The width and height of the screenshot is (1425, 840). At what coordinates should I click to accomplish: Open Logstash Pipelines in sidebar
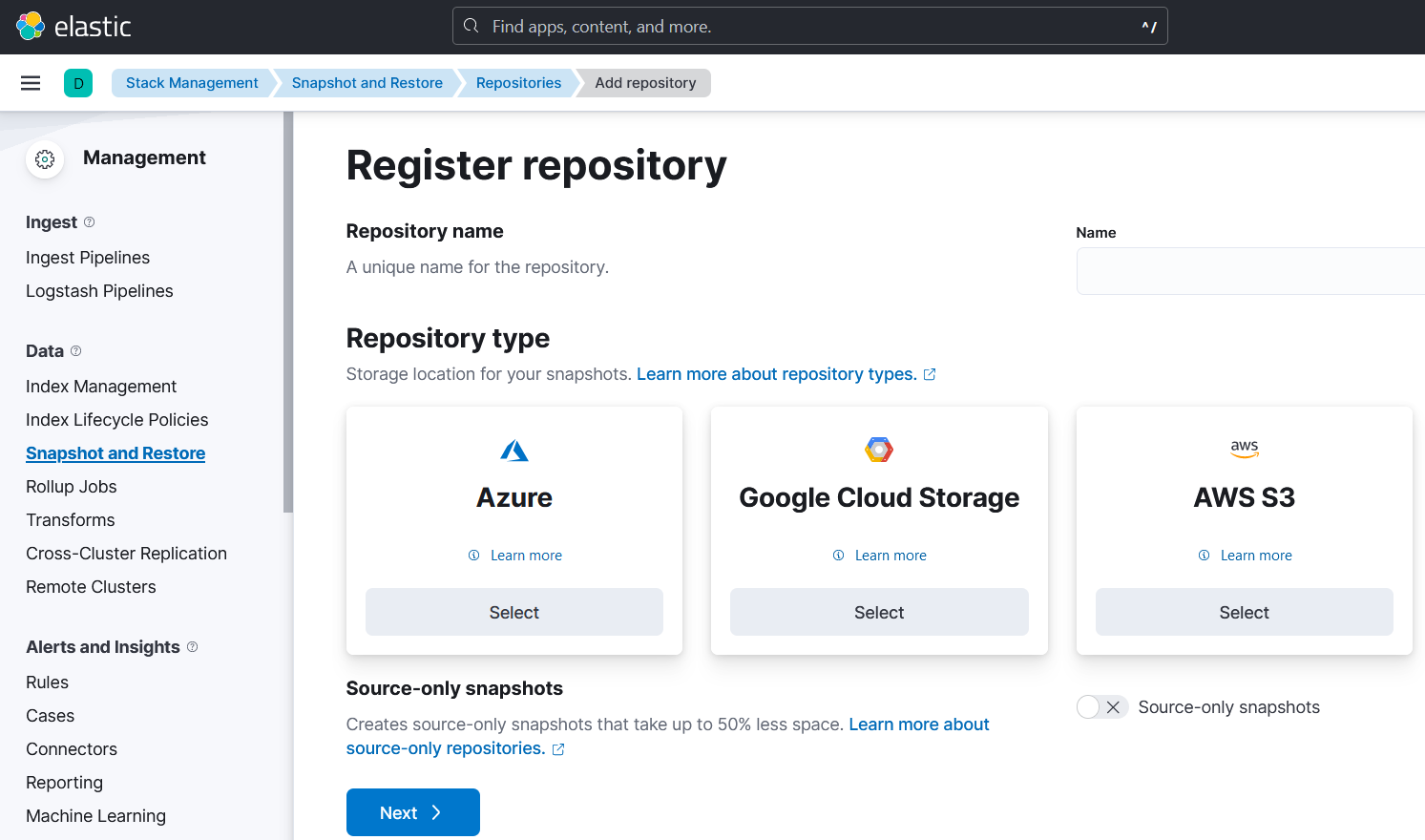pos(99,291)
